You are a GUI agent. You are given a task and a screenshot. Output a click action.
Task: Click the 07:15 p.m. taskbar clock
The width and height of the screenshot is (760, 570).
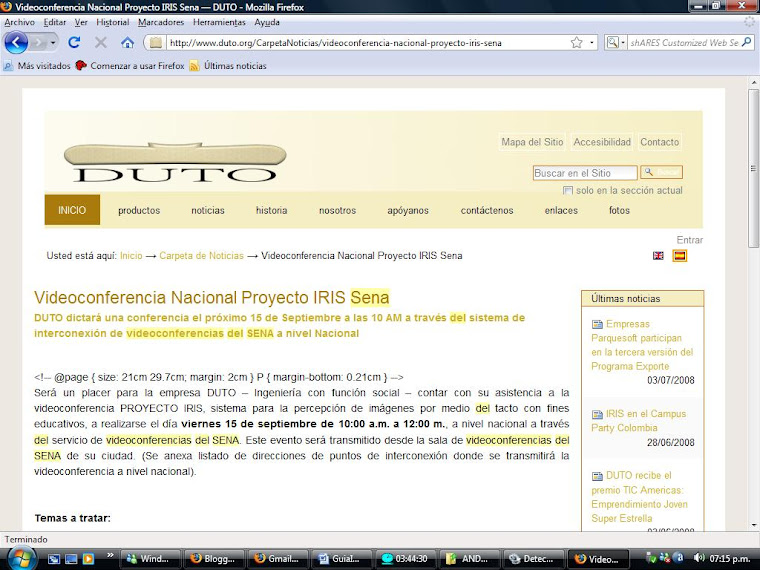click(x=729, y=558)
